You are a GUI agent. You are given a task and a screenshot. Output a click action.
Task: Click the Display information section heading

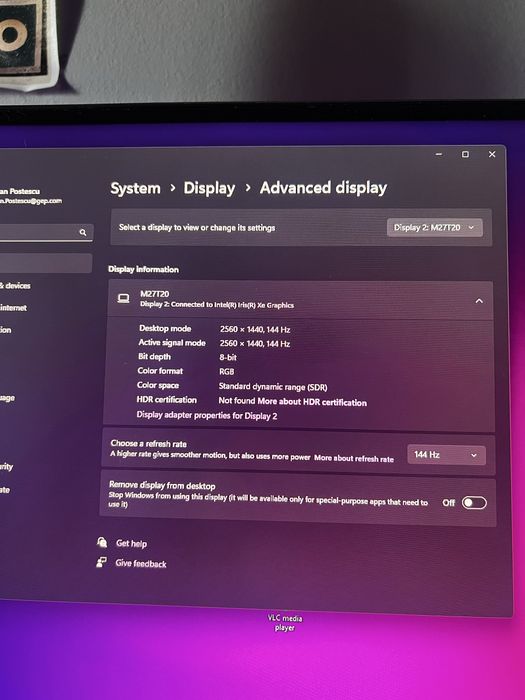tap(143, 269)
